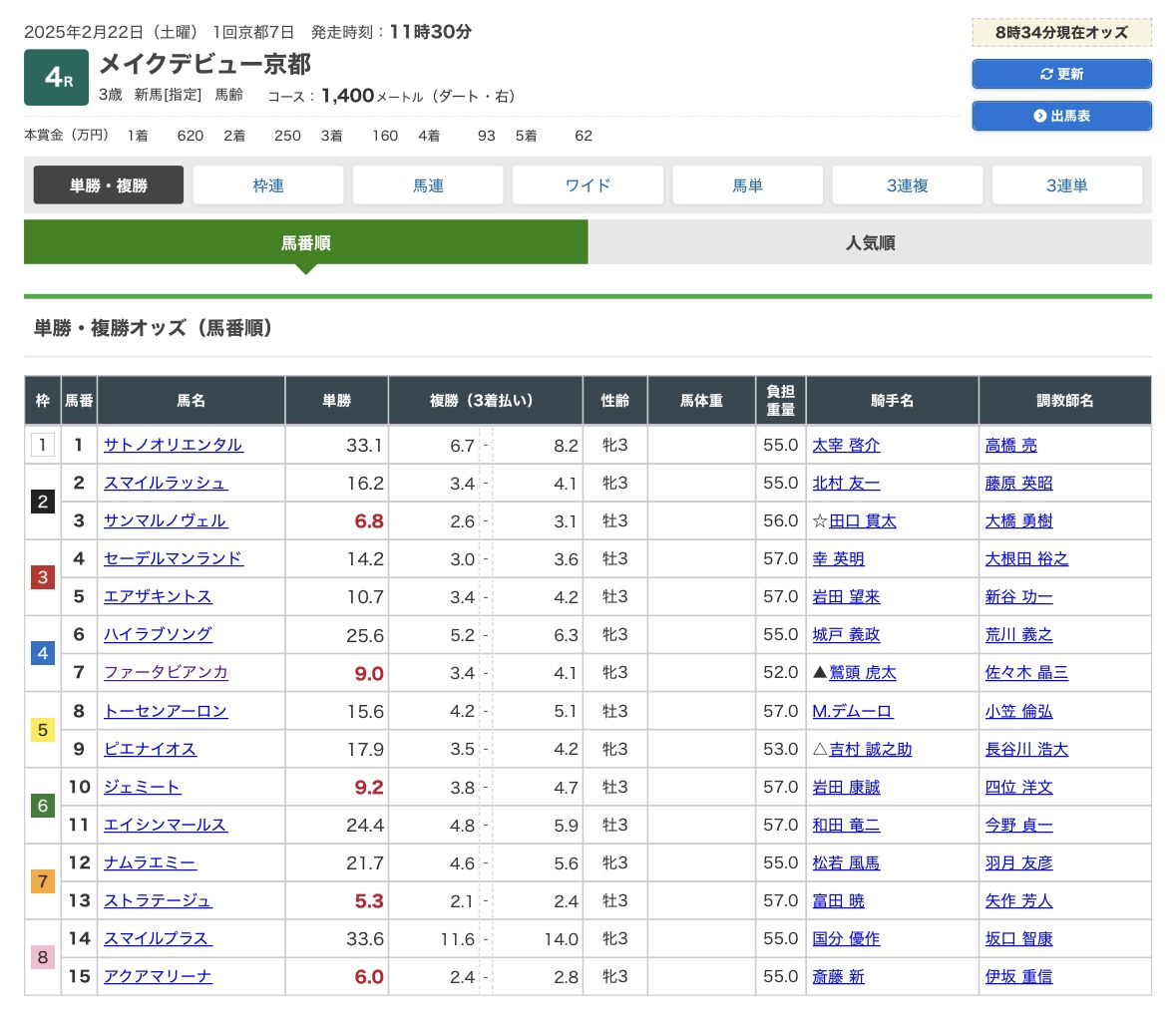
Task: Click the red 5.3 win odds value
Action: point(369,901)
